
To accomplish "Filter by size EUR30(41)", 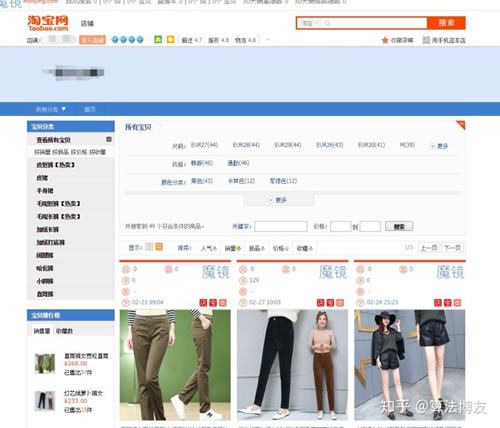I will point(371,145).
